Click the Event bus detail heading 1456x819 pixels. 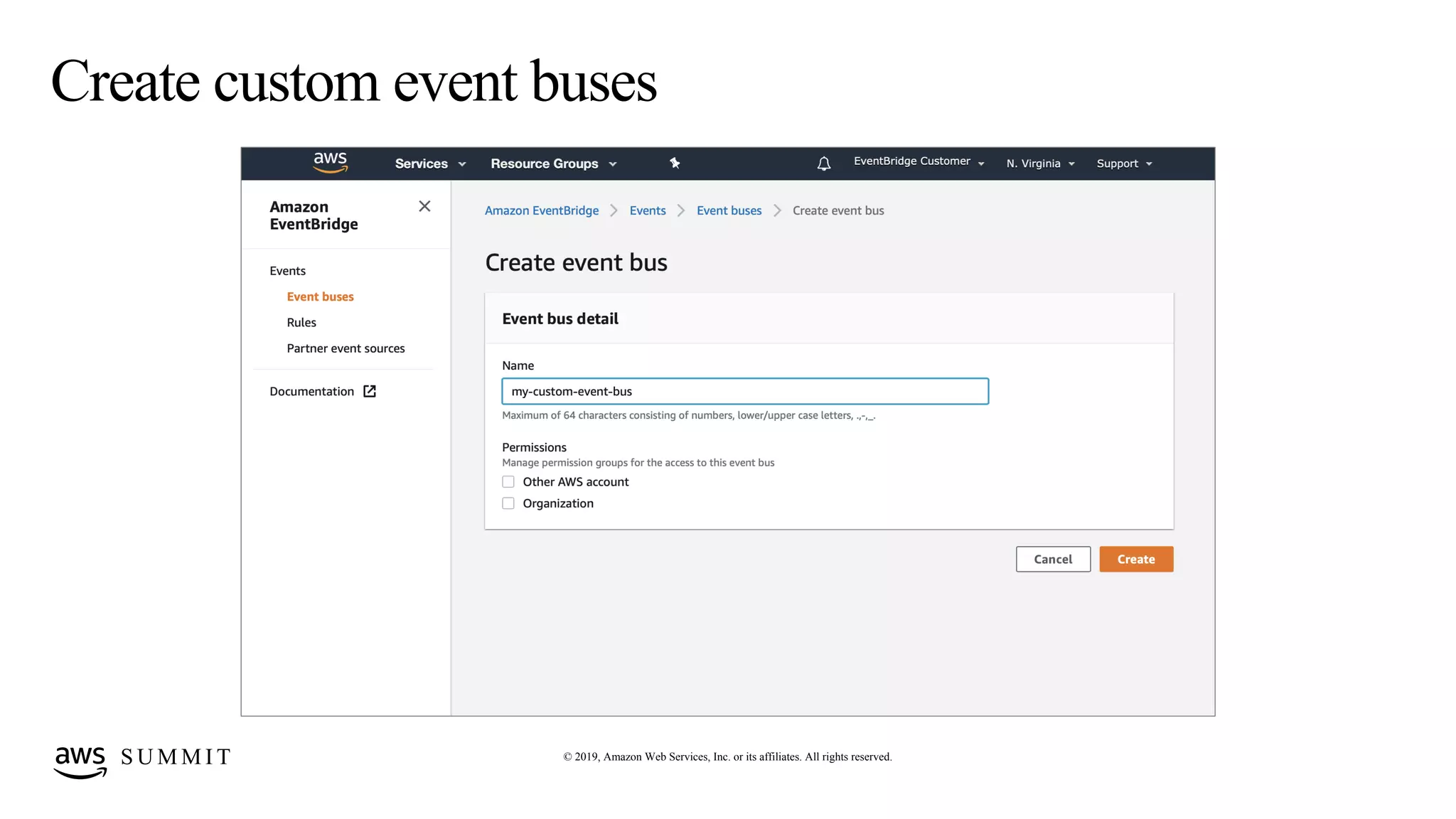point(560,319)
